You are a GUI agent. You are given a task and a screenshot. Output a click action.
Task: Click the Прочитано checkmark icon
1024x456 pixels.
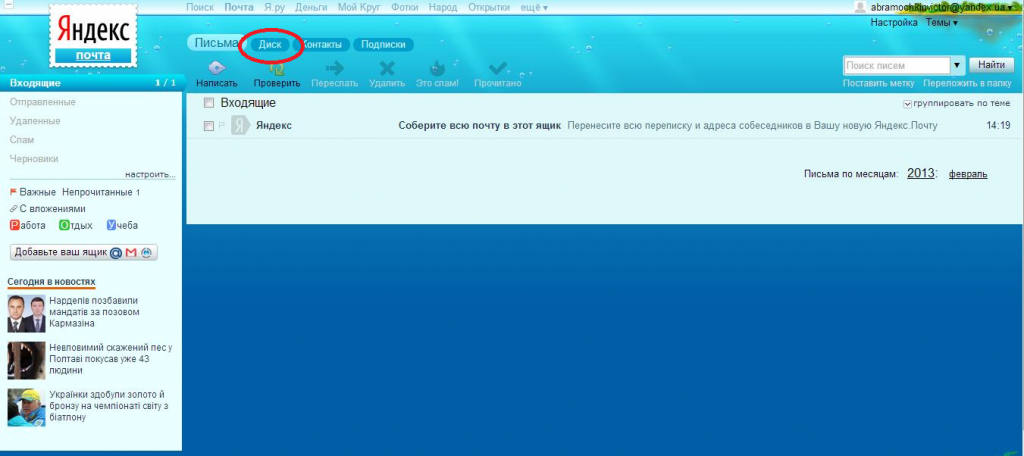coord(498,68)
